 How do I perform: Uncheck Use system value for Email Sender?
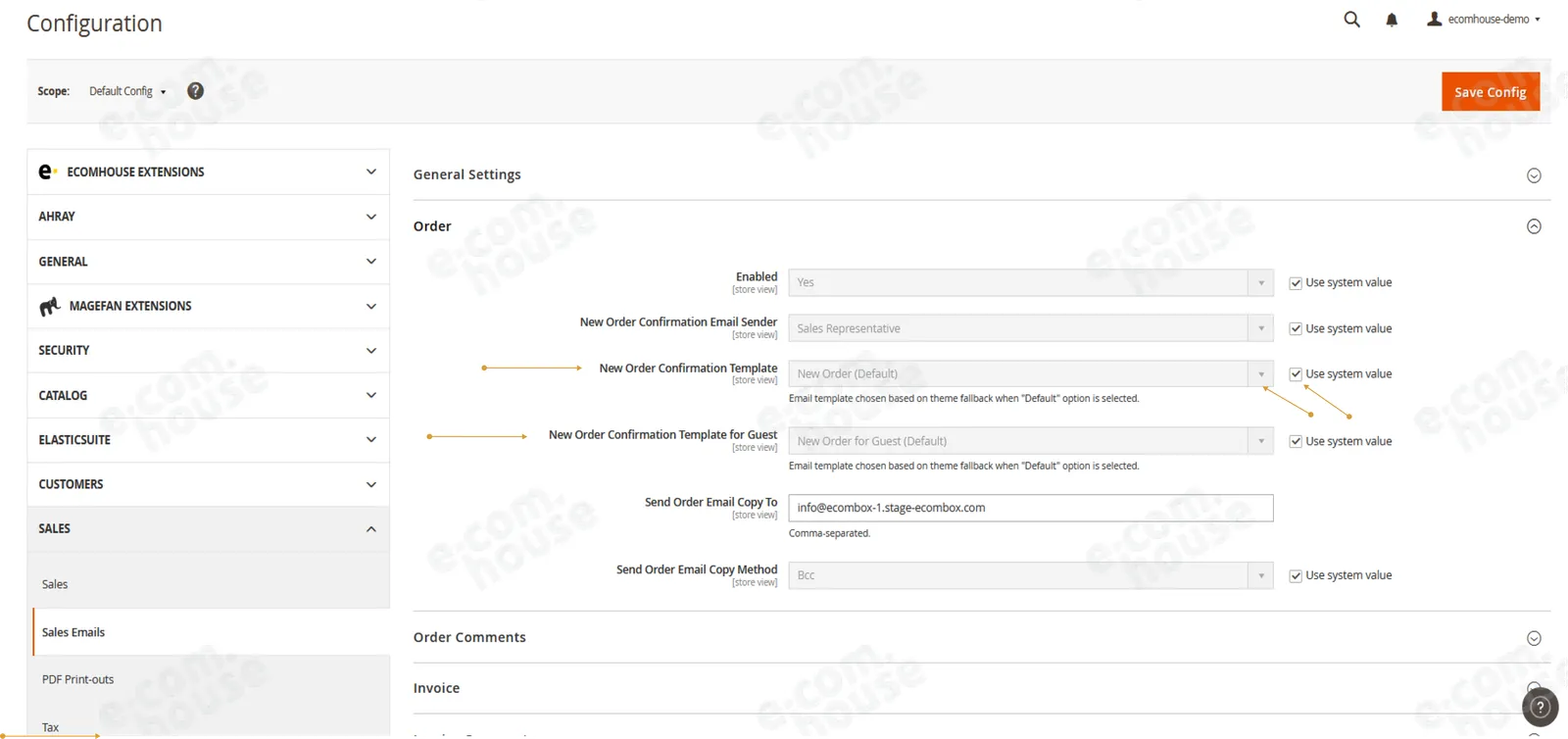point(1296,328)
